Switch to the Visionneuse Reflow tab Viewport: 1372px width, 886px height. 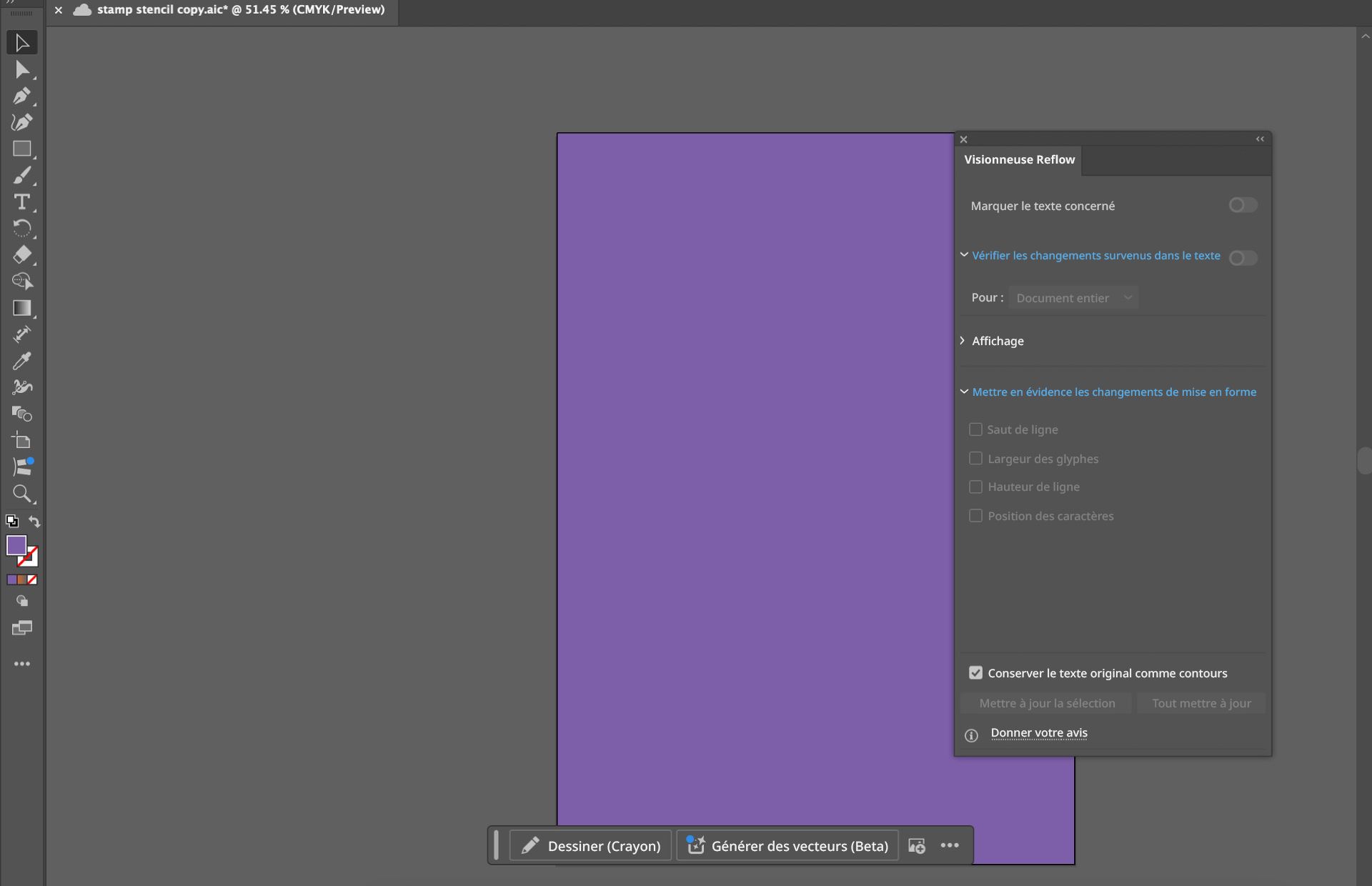(1018, 159)
